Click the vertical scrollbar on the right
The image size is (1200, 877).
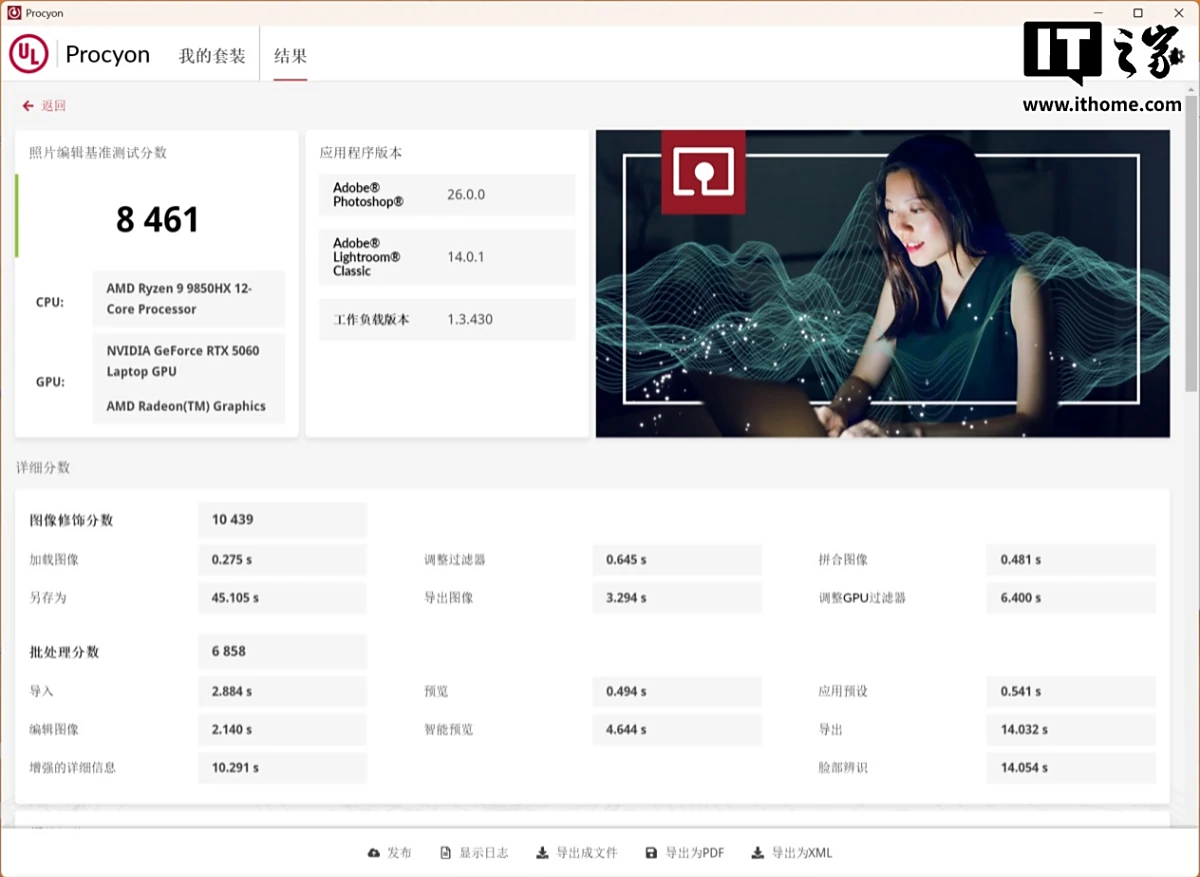pos(1190,250)
